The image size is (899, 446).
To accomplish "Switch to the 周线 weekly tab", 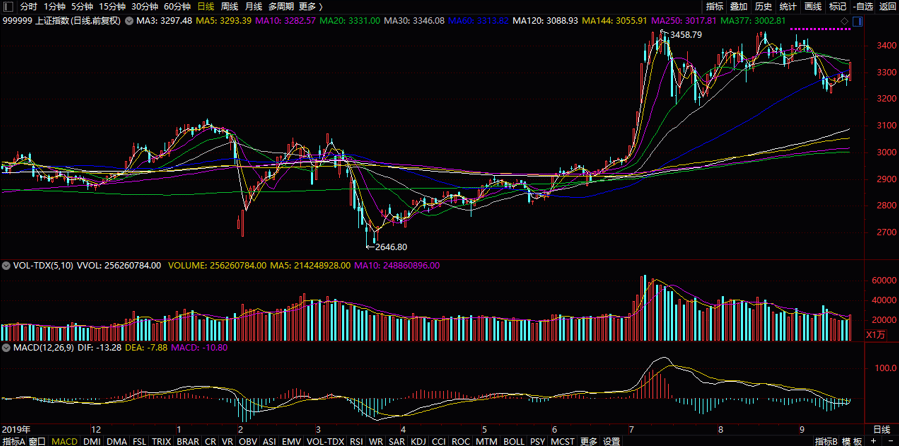I will [229, 6].
